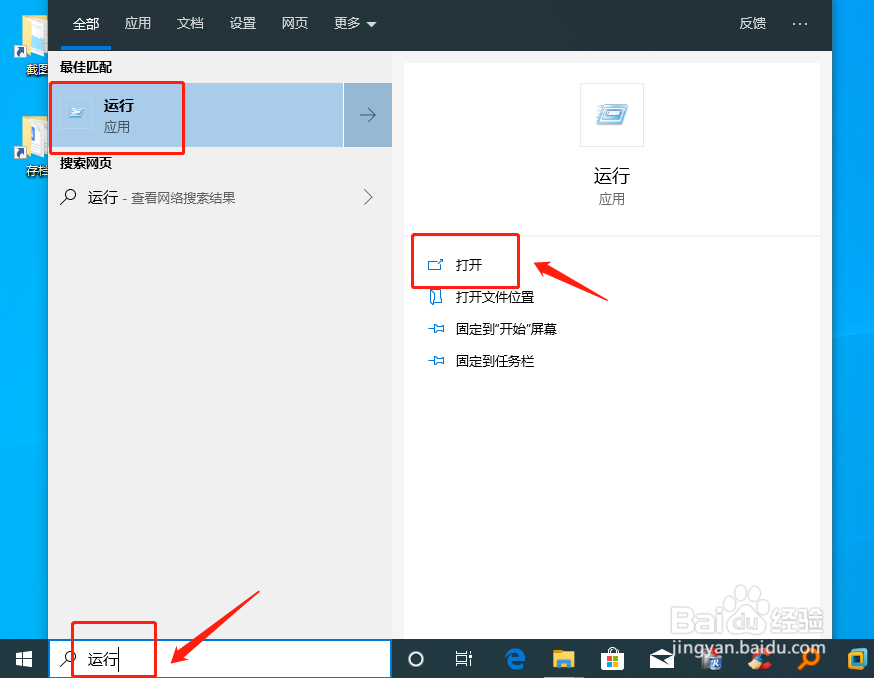Open VMware icon at taskbar end
Viewport: 874px width, 678px height.
coord(857,660)
